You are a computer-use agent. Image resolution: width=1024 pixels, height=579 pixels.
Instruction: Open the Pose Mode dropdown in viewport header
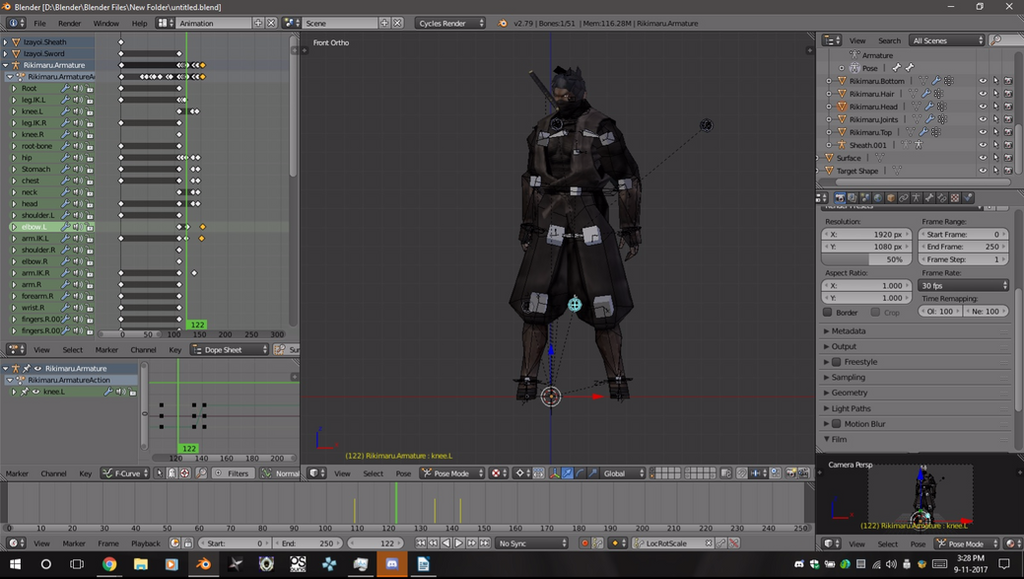(453, 473)
